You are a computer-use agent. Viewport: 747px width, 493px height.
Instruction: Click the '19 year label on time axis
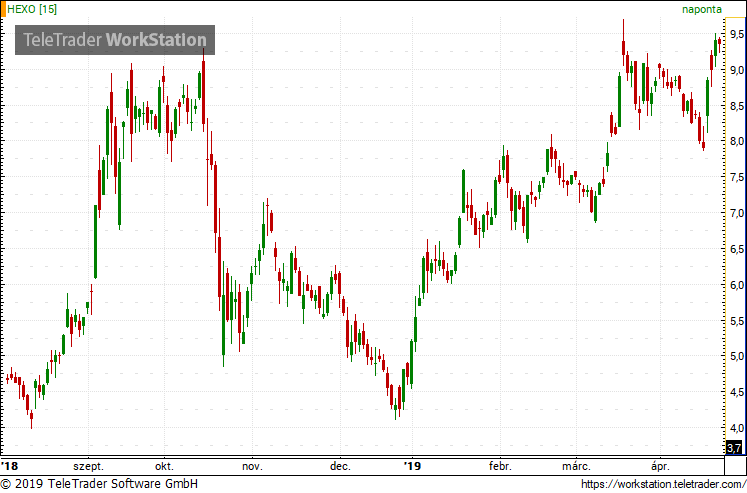pyautogui.click(x=412, y=466)
